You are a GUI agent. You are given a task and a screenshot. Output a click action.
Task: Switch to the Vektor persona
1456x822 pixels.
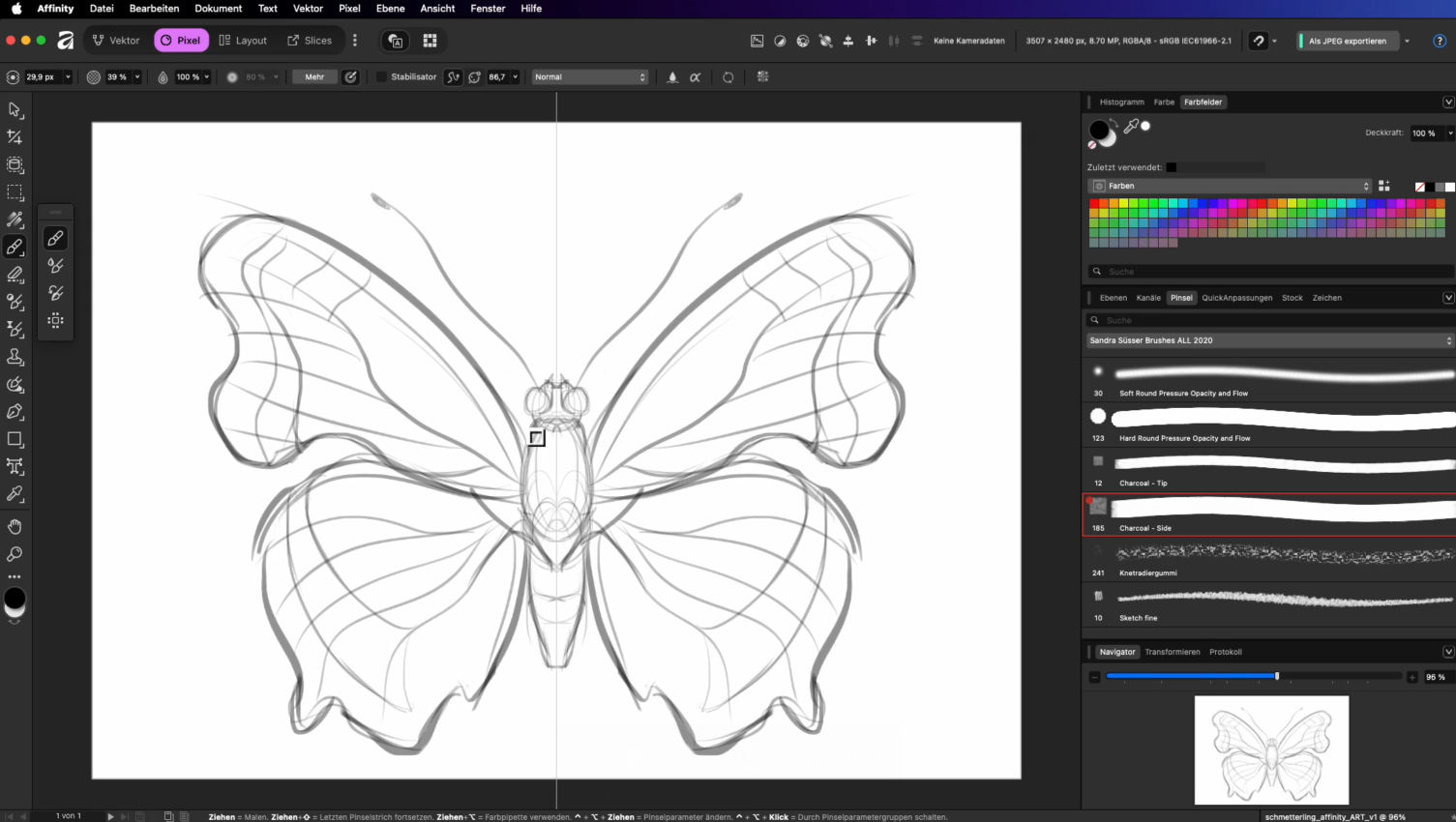[x=116, y=41]
